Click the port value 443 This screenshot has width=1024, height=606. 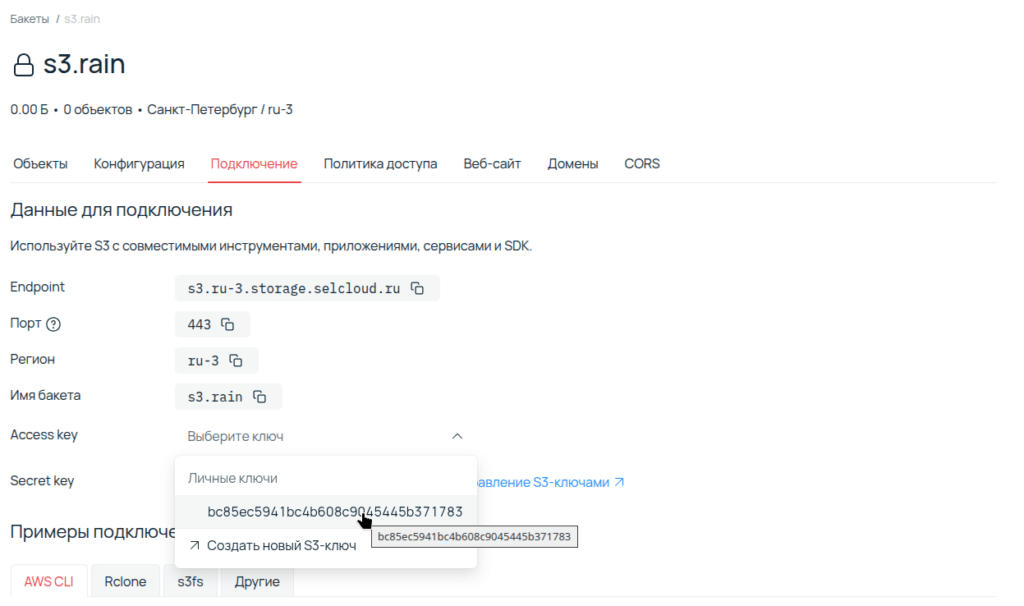point(199,325)
